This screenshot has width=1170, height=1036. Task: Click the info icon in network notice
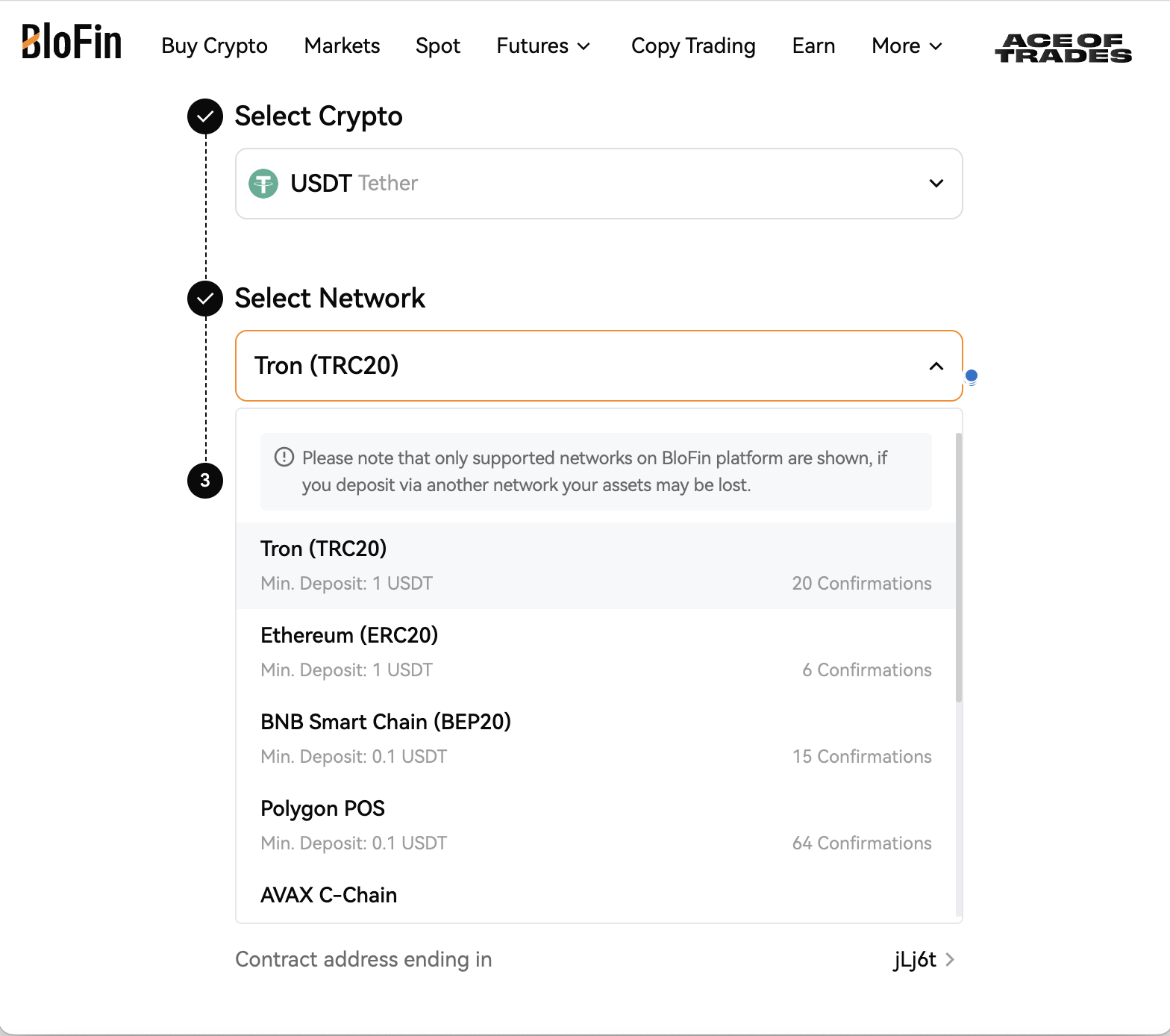pyautogui.click(x=284, y=457)
